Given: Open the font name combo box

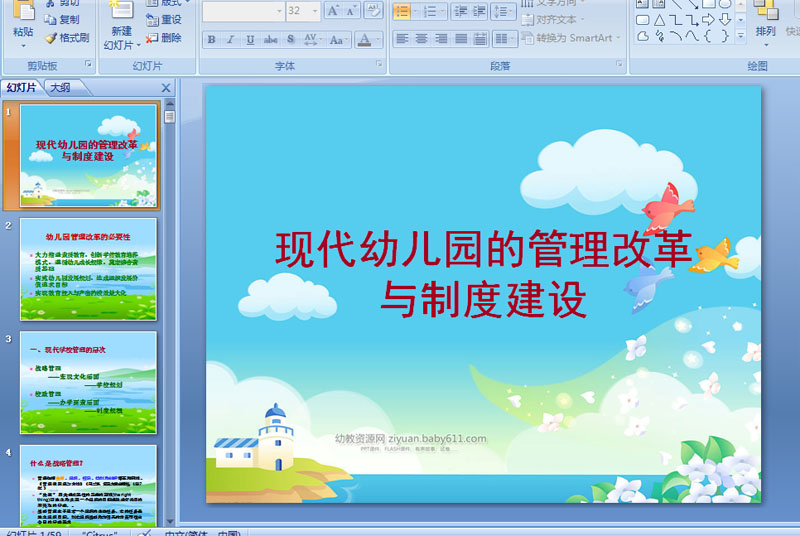Looking at the screenshot, I should (243, 11).
